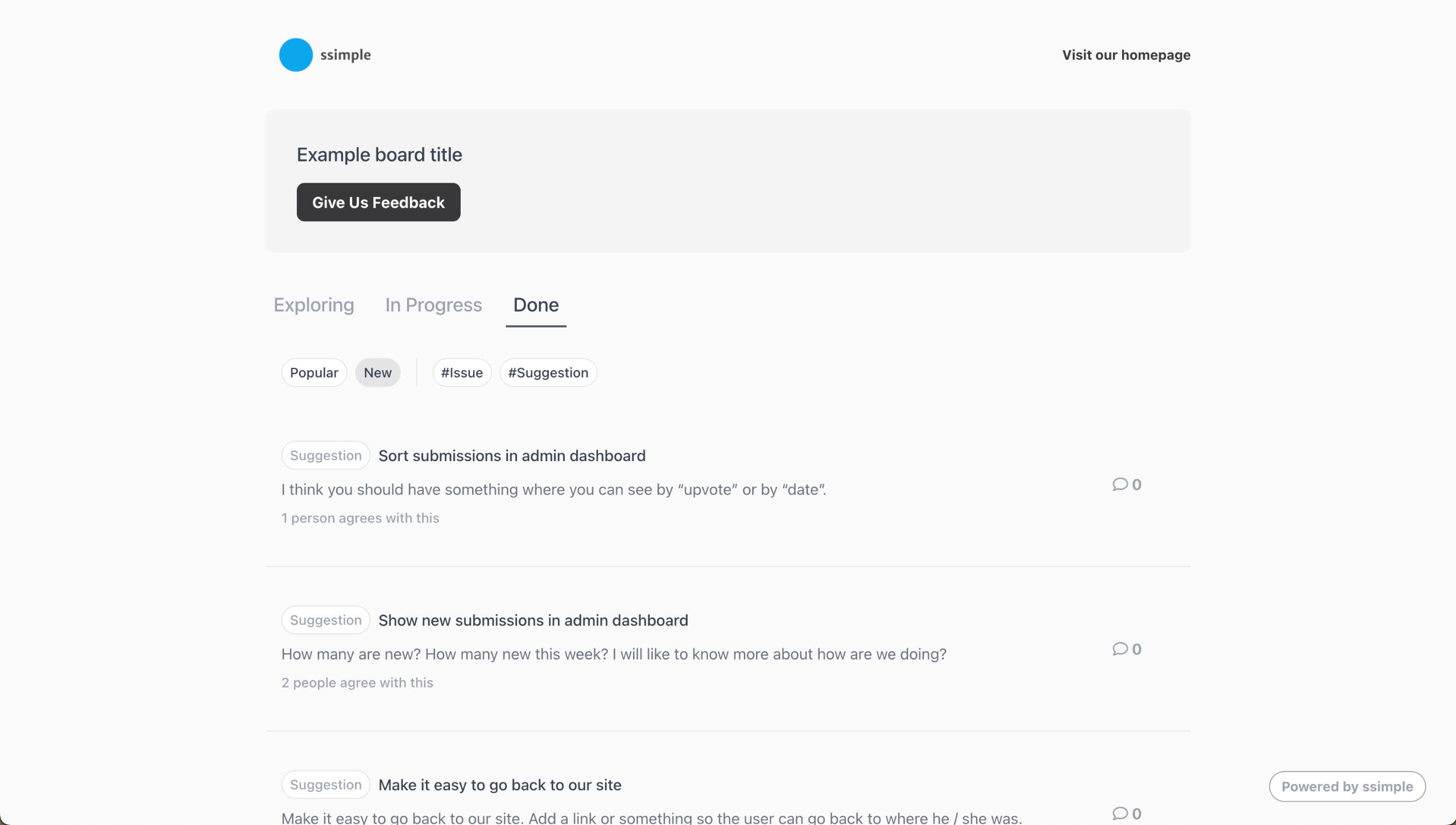Click the Give Us Feedback button
Screen dimensions: 1456x825
[x=378, y=202]
